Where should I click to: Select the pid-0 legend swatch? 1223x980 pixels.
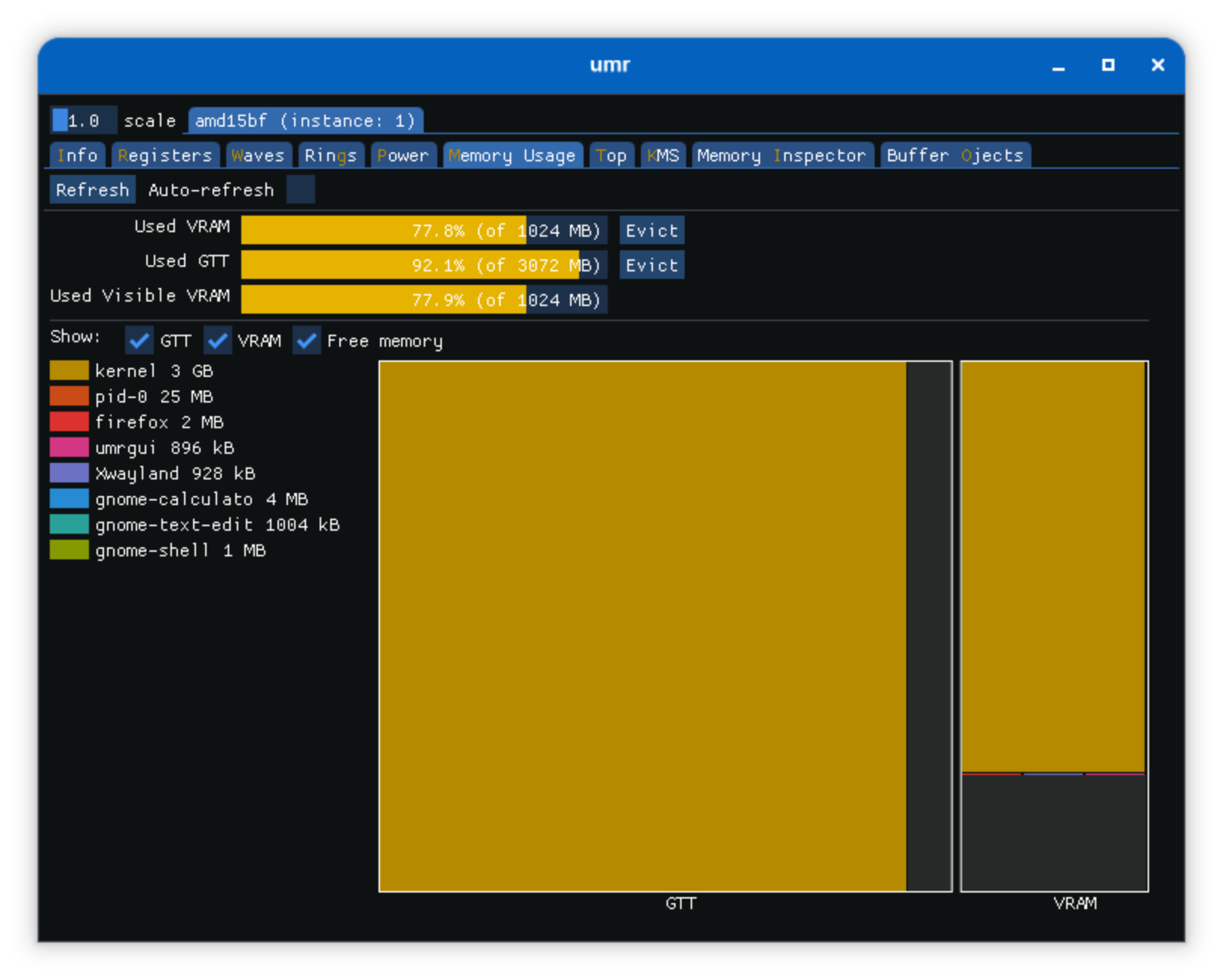[69, 397]
